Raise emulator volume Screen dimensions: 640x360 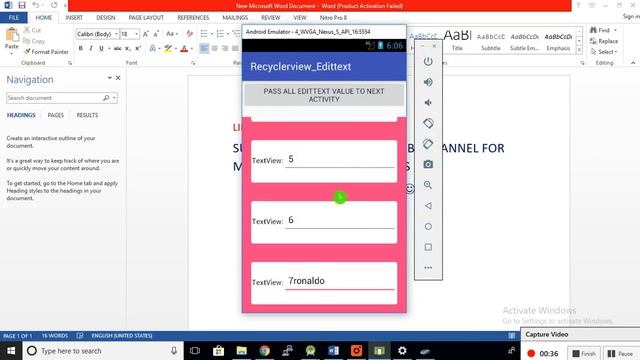428,82
